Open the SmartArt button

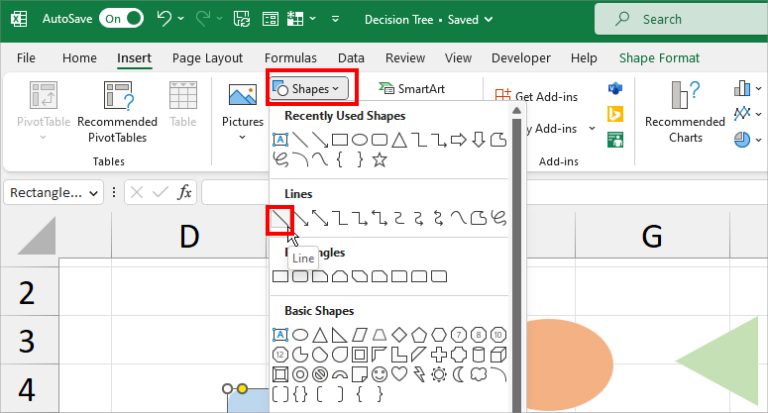click(x=411, y=89)
